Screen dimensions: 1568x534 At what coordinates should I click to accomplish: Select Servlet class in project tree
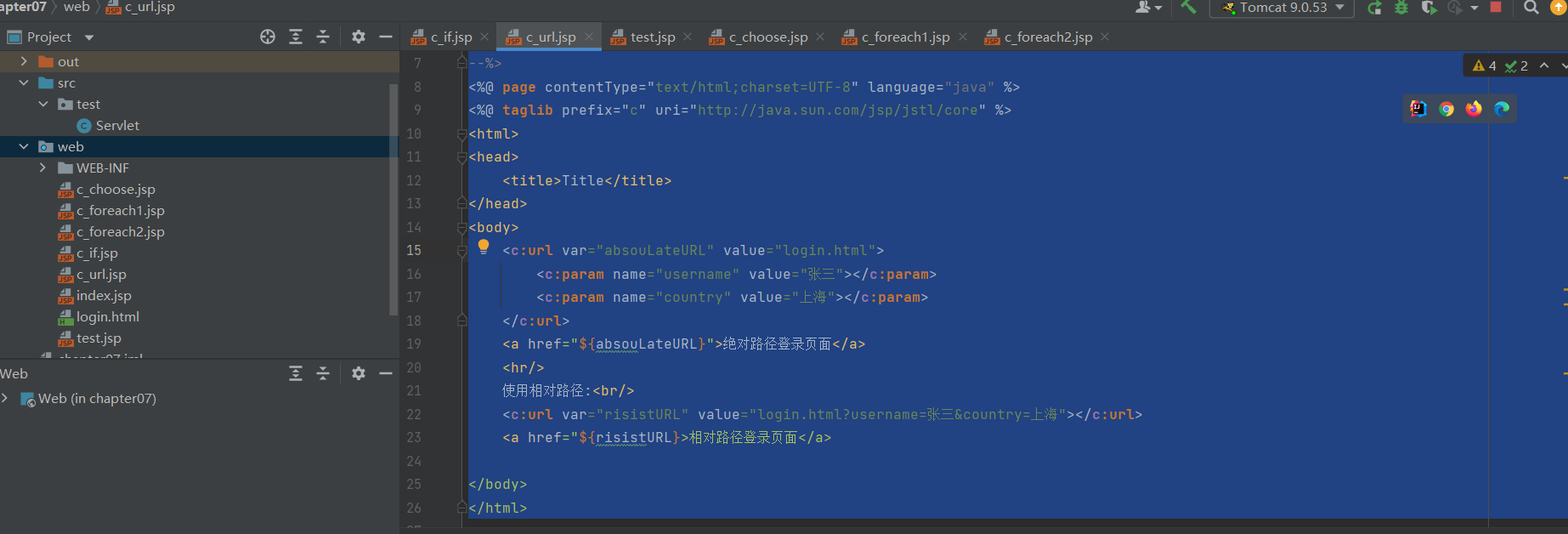coord(117,125)
